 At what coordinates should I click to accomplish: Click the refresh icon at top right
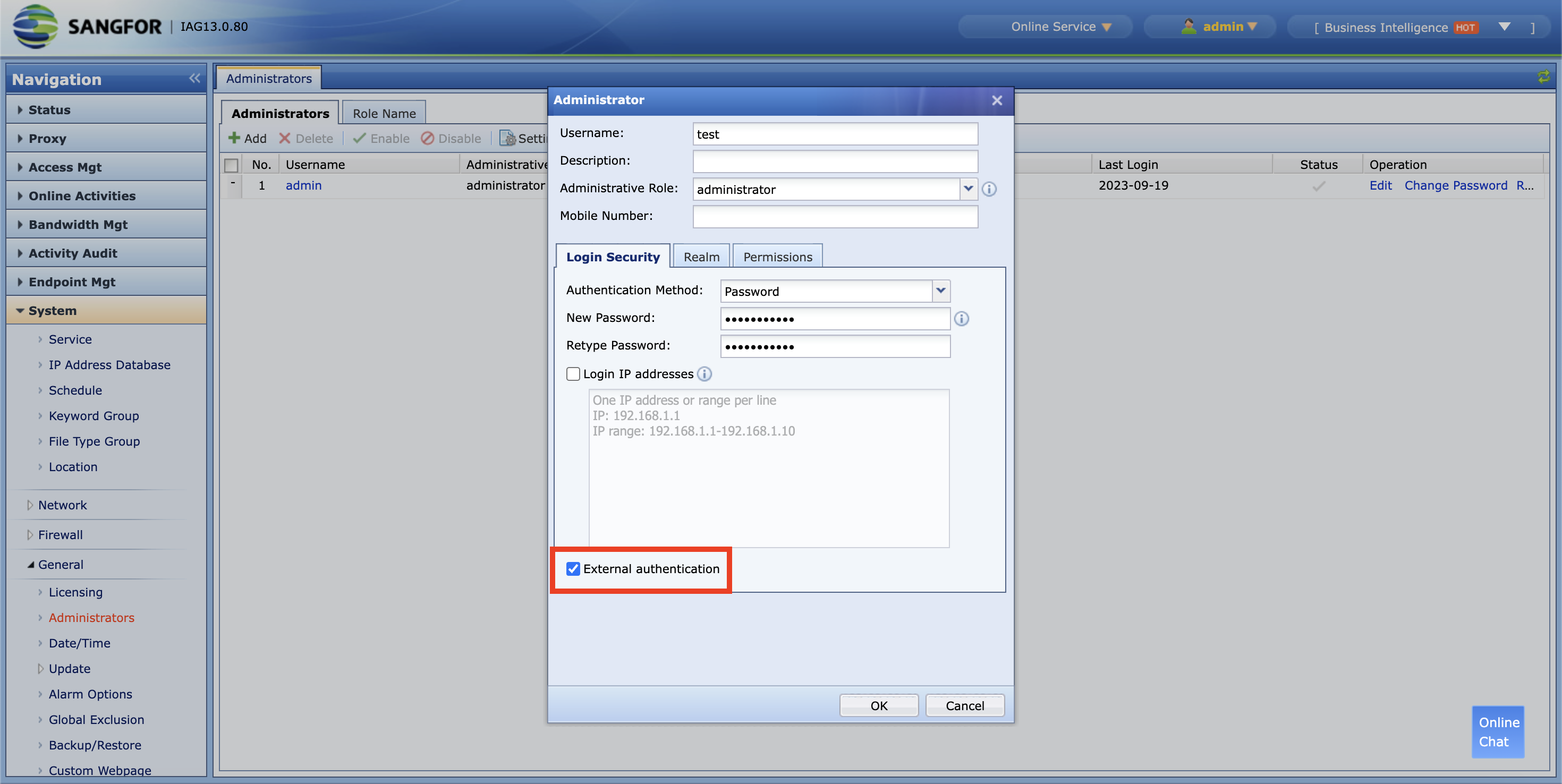click(x=1544, y=76)
